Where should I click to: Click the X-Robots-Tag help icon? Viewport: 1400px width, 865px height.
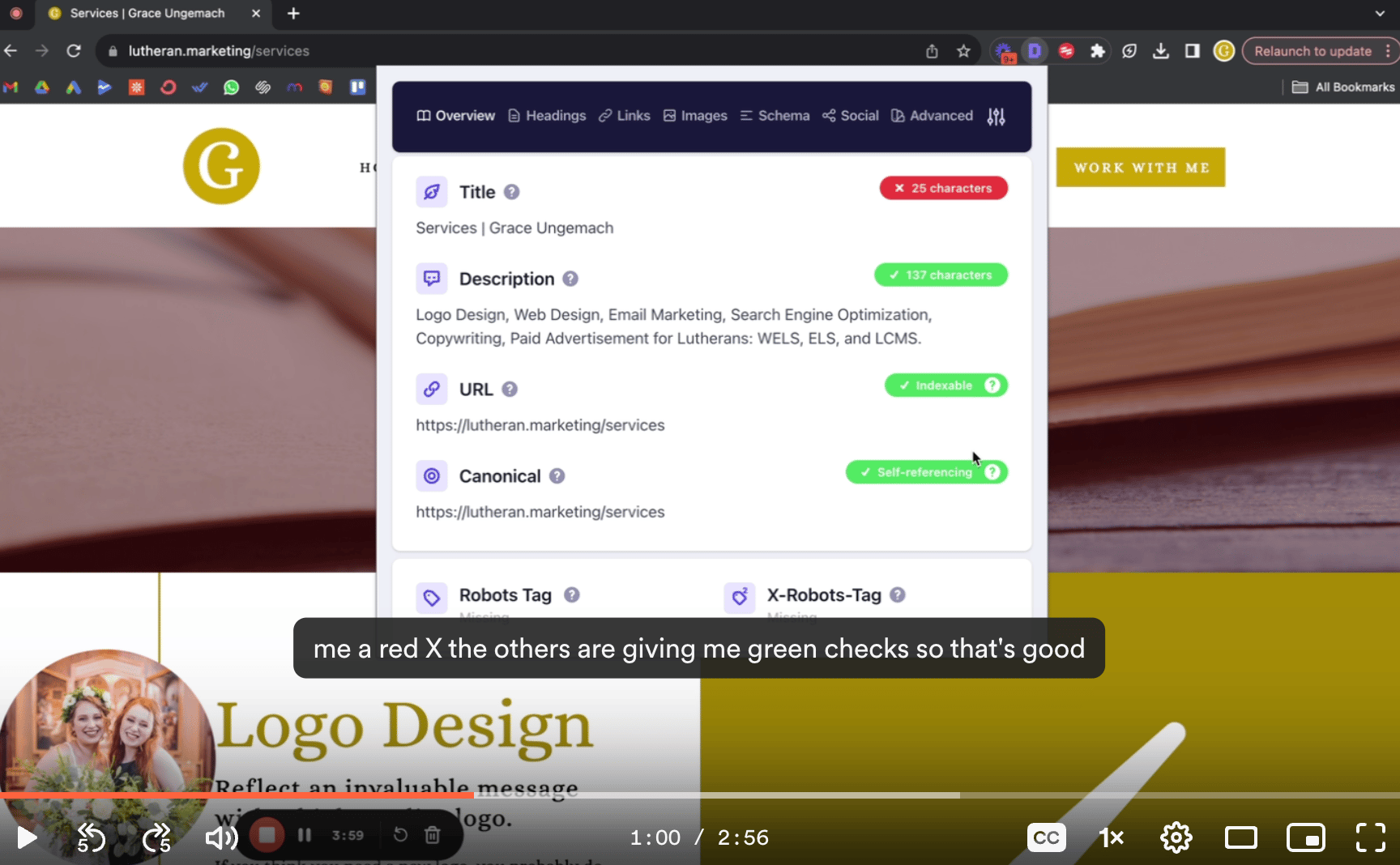tap(898, 594)
